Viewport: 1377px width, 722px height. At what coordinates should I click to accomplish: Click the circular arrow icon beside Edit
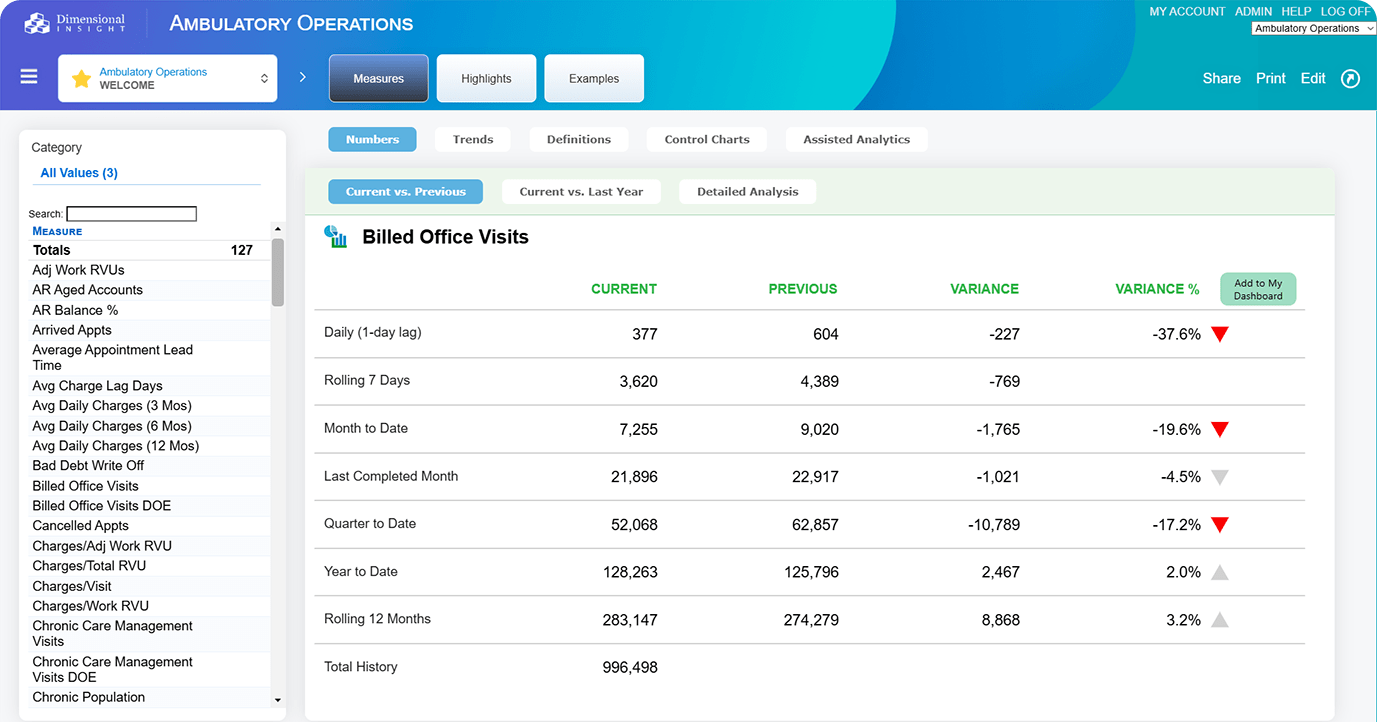(1350, 78)
